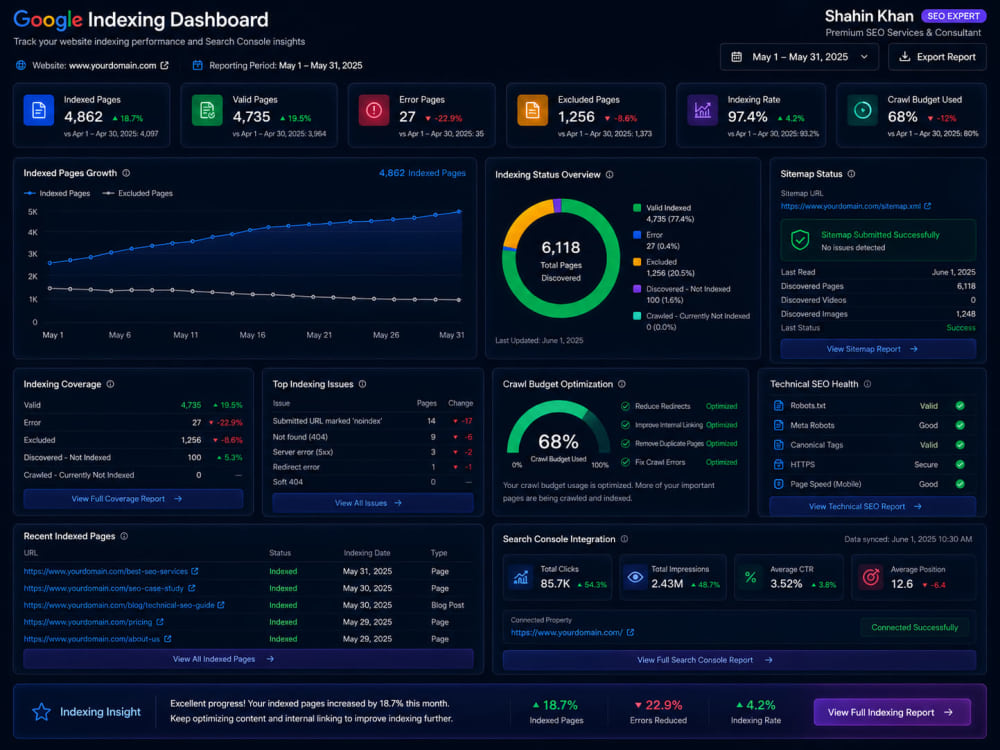Click the green Valid Indexed legend swatch
This screenshot has height=750, width=1000.
pos(637,208)
